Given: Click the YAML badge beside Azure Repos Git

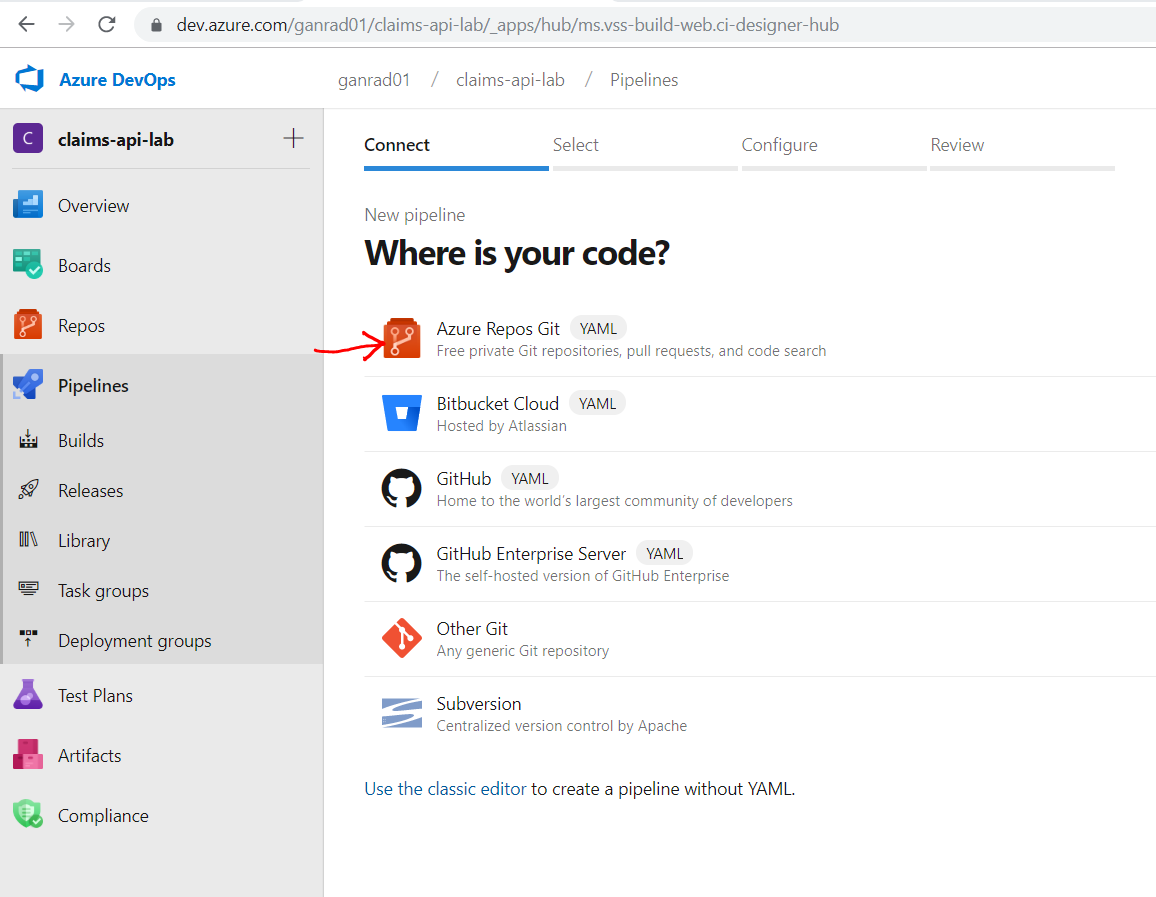Looking at the screenshot, I should coord(598,329).
